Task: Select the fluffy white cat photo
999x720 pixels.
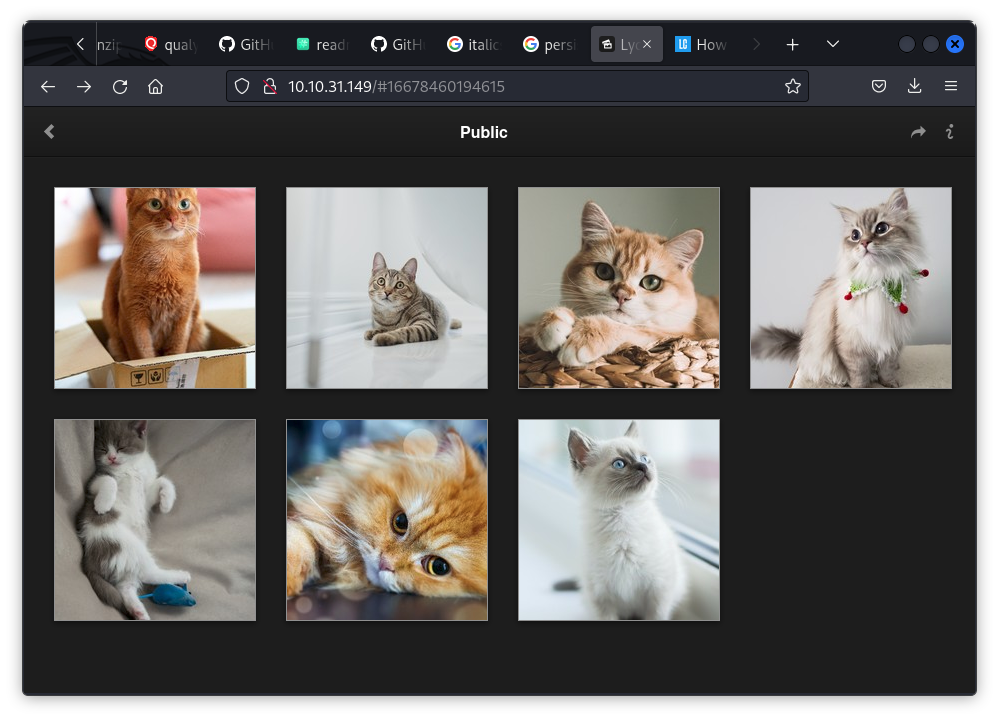Action: pyautogui.click(x=850, y=287)
